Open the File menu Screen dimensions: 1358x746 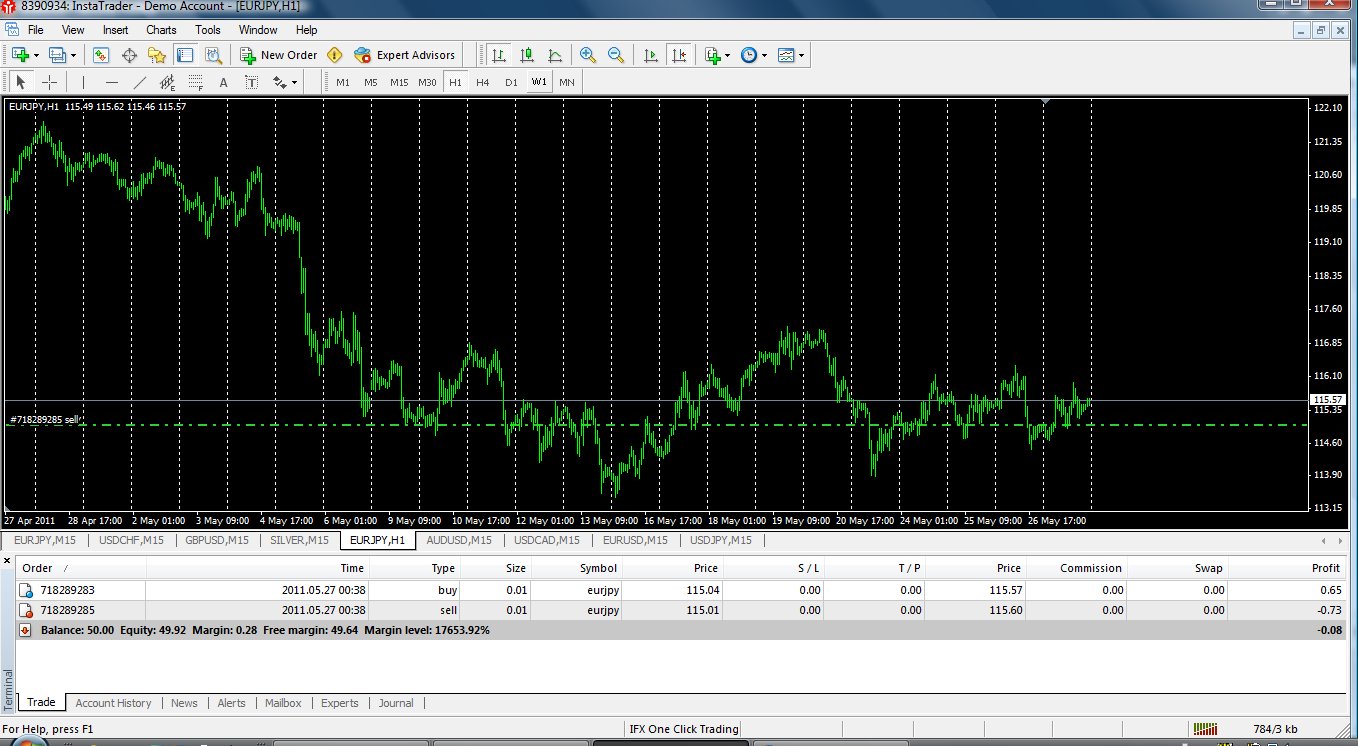click(36, 30)
